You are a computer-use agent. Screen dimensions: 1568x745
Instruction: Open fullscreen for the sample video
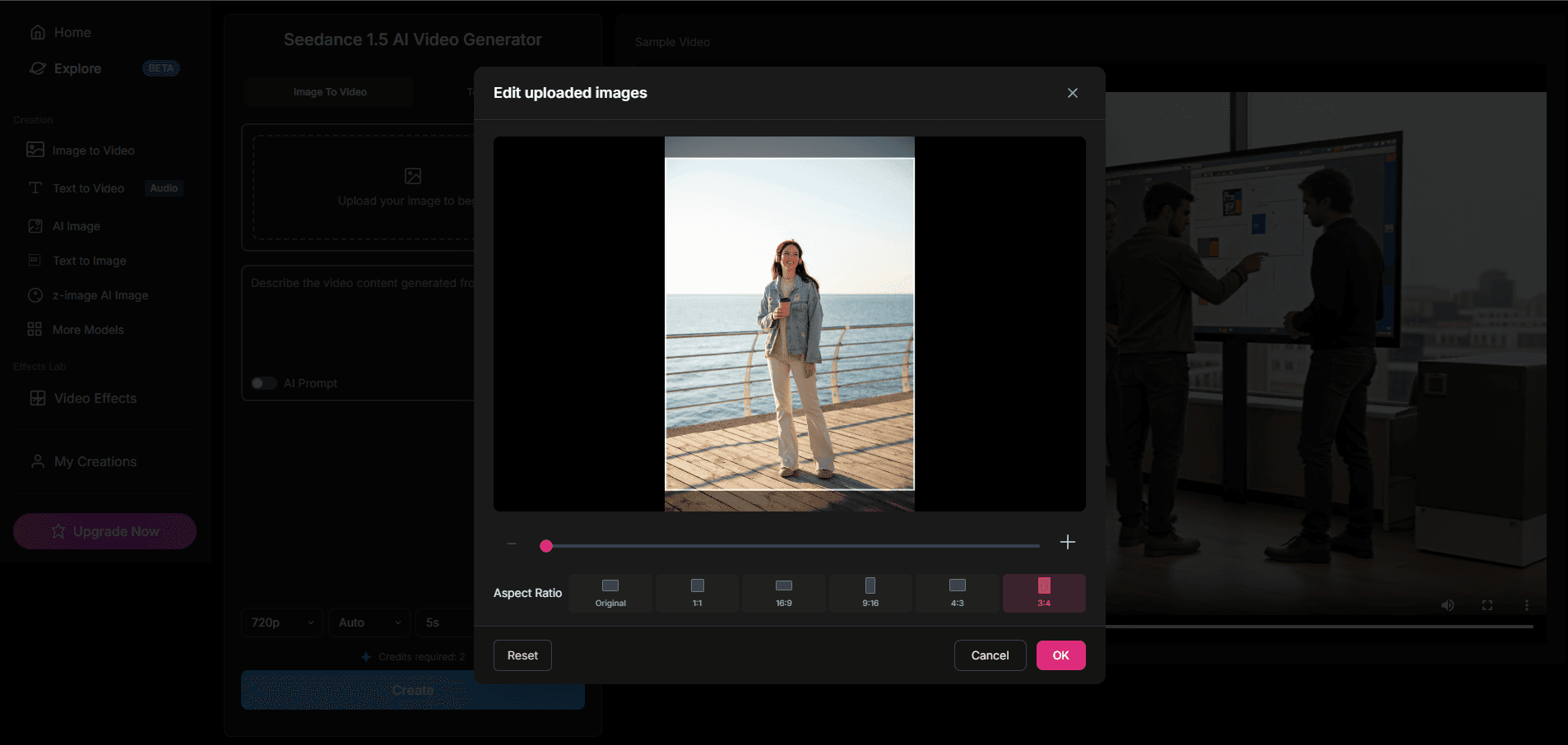tap(1487, 604)
